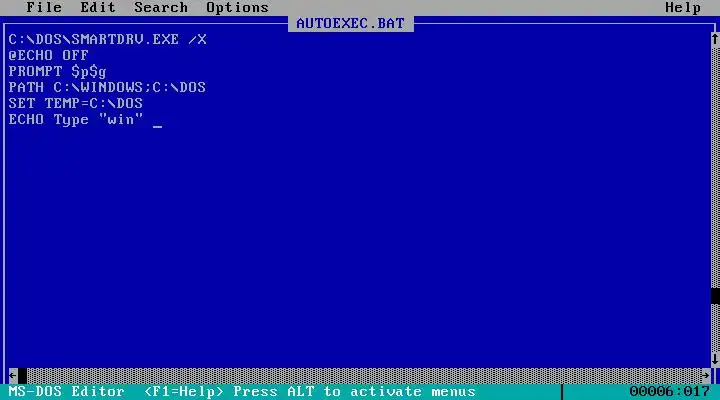
Task: Place cursor on SMARTDRV.EXE line
Action: pos(107,39)
